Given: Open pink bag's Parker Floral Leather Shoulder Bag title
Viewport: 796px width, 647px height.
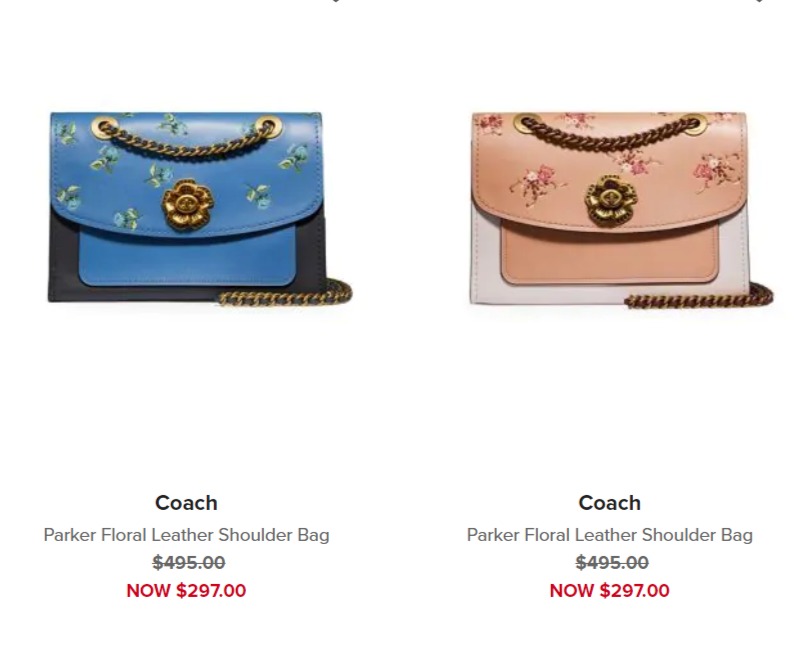Looking at the screenshot, I should [609, 535].
